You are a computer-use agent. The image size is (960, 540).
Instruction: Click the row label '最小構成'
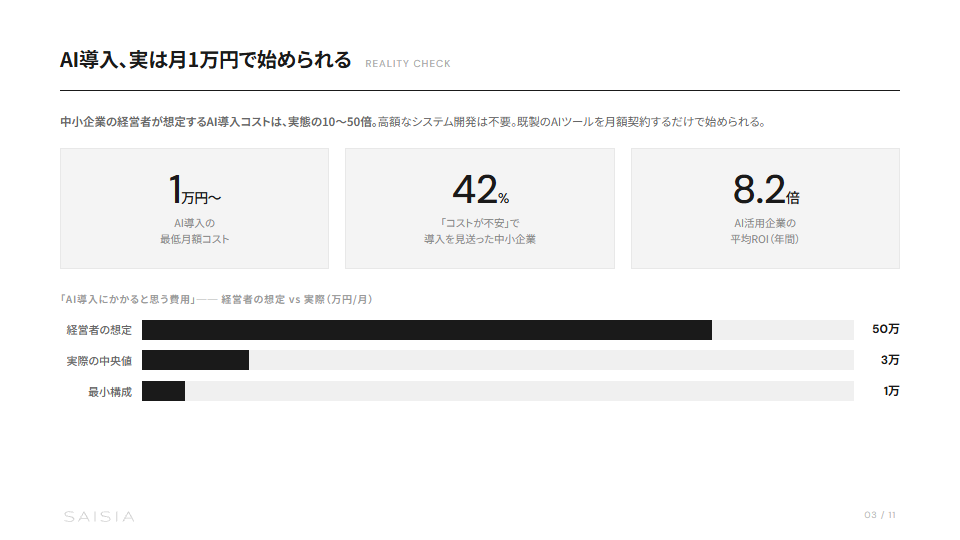click(110, 392)
